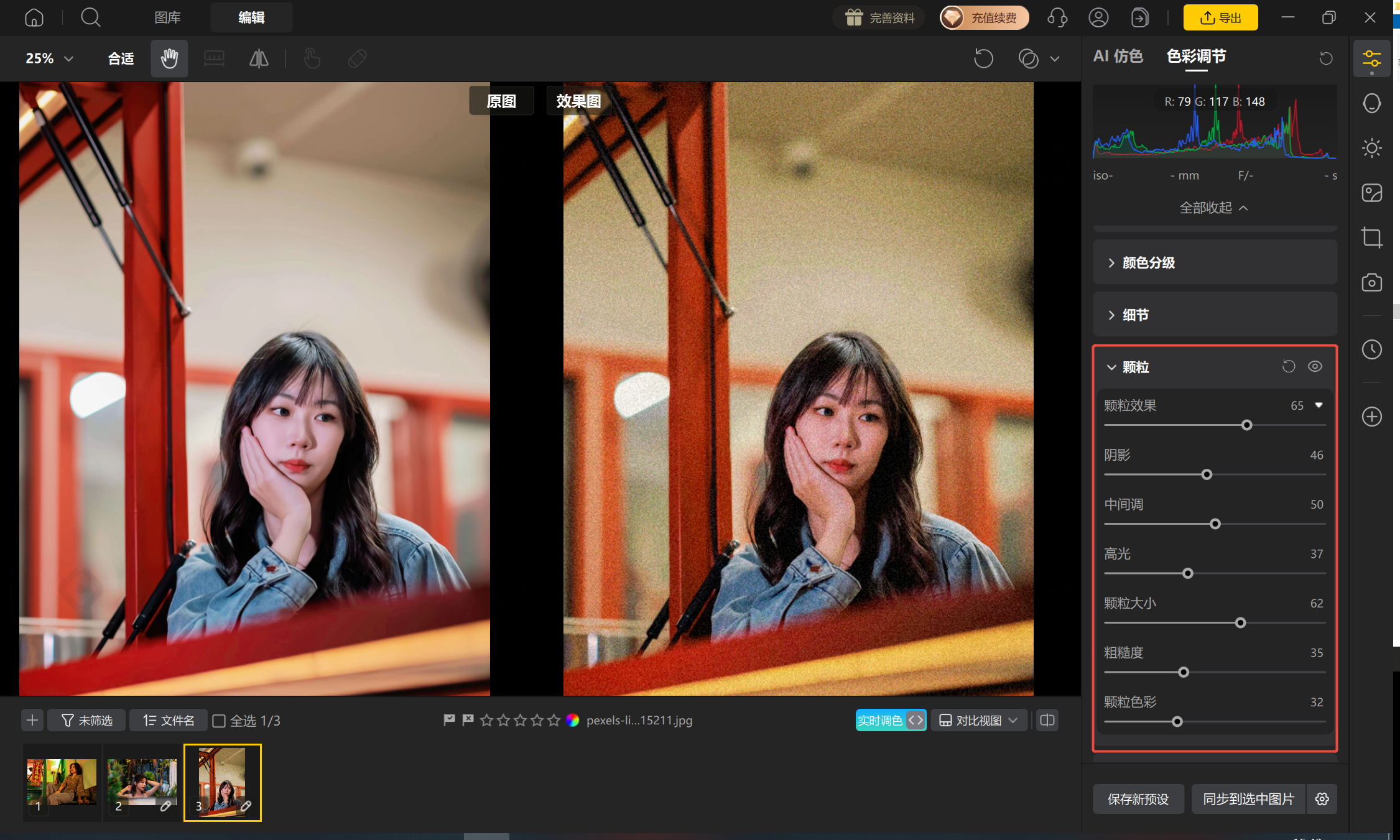Click the plus circle add icon in sidebar
1400x840 pixels.
click(1371, 417)
